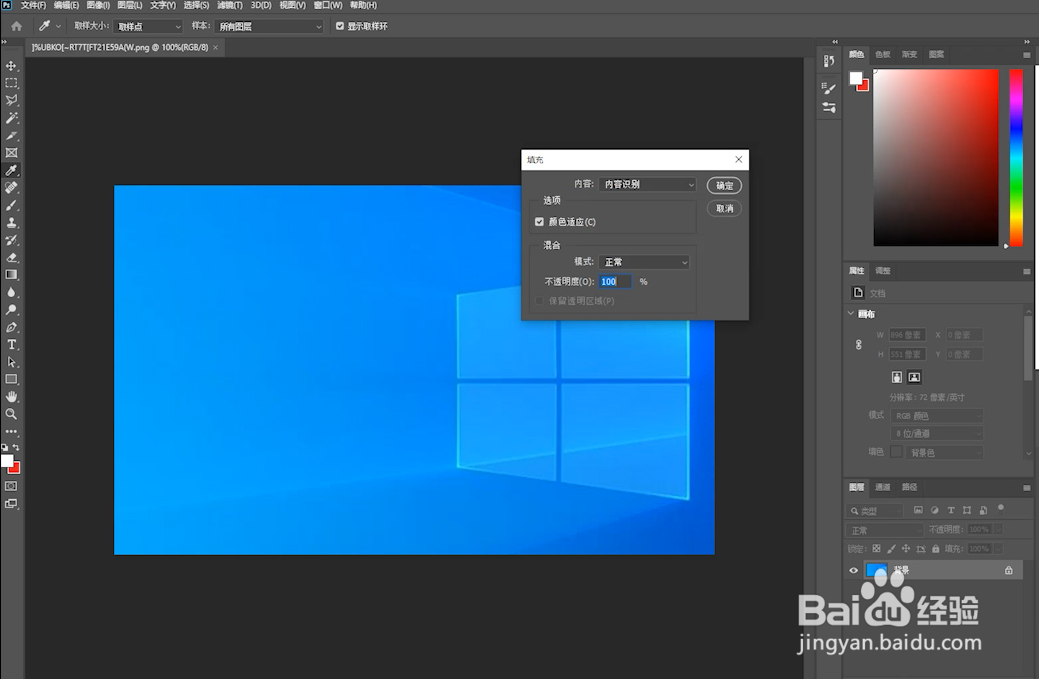Toggle the Show Sampling Ring checkbox
This screenshot has width=1039, height=679.
click(340, 26)
